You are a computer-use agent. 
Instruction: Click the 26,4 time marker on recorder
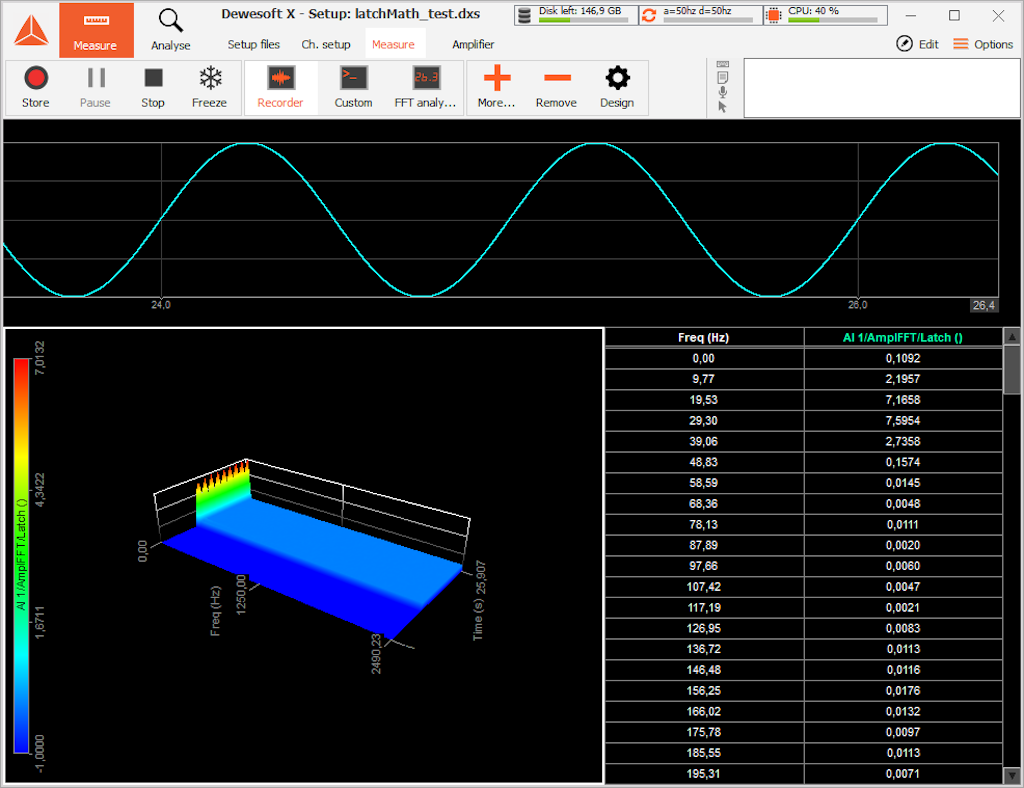[x=984, y=305]
